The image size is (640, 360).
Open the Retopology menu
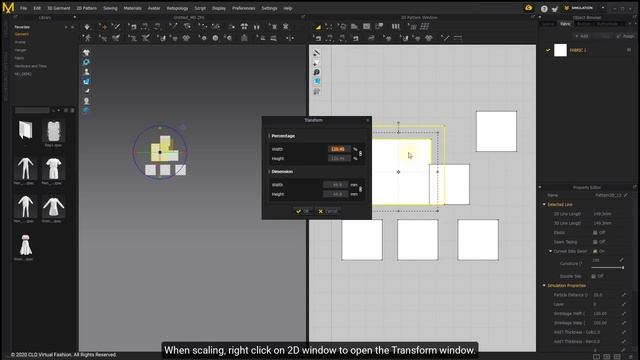[177, 8]
